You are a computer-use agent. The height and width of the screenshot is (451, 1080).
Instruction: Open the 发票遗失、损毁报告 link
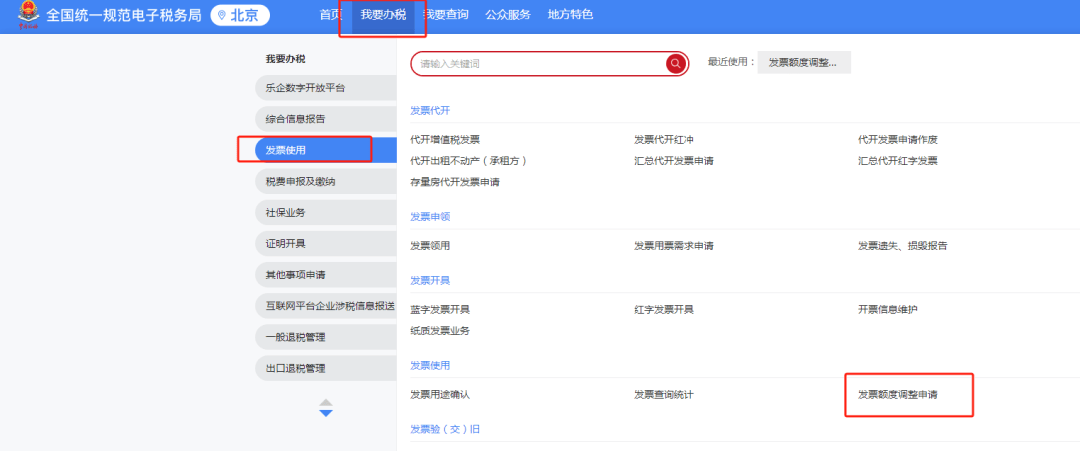click(x=902, y=246)
